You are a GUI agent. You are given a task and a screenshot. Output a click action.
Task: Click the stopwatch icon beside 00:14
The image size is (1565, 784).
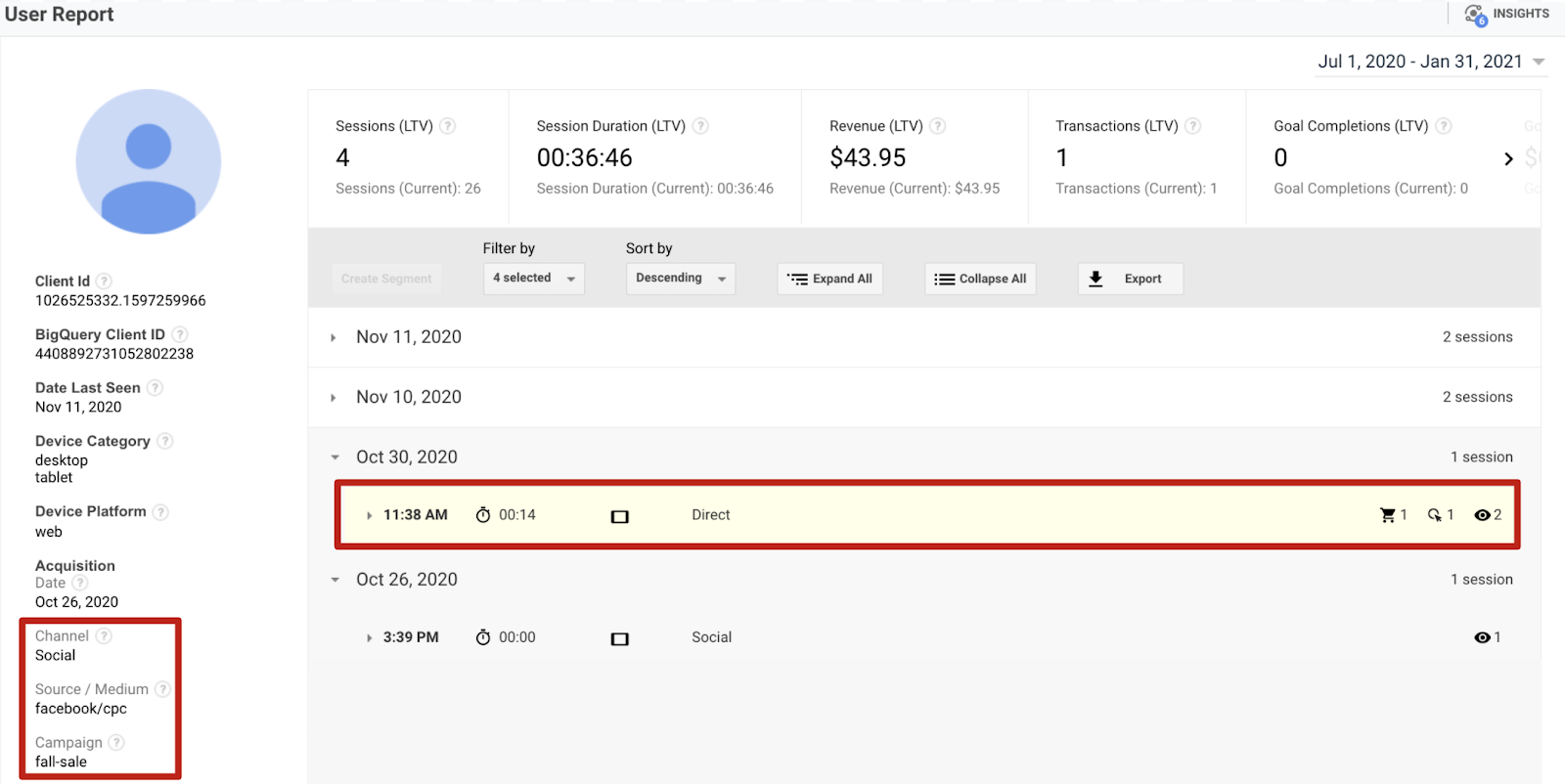(x=483, y=515)
